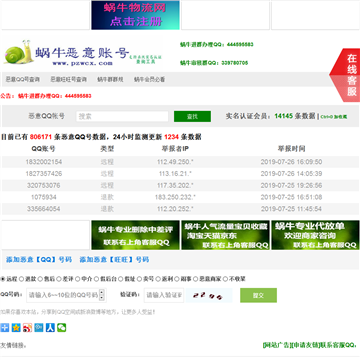360x360 pixels.
Task: Click the 蜗牛审核群QQ: 339780705 text
Action: [214, 63]
